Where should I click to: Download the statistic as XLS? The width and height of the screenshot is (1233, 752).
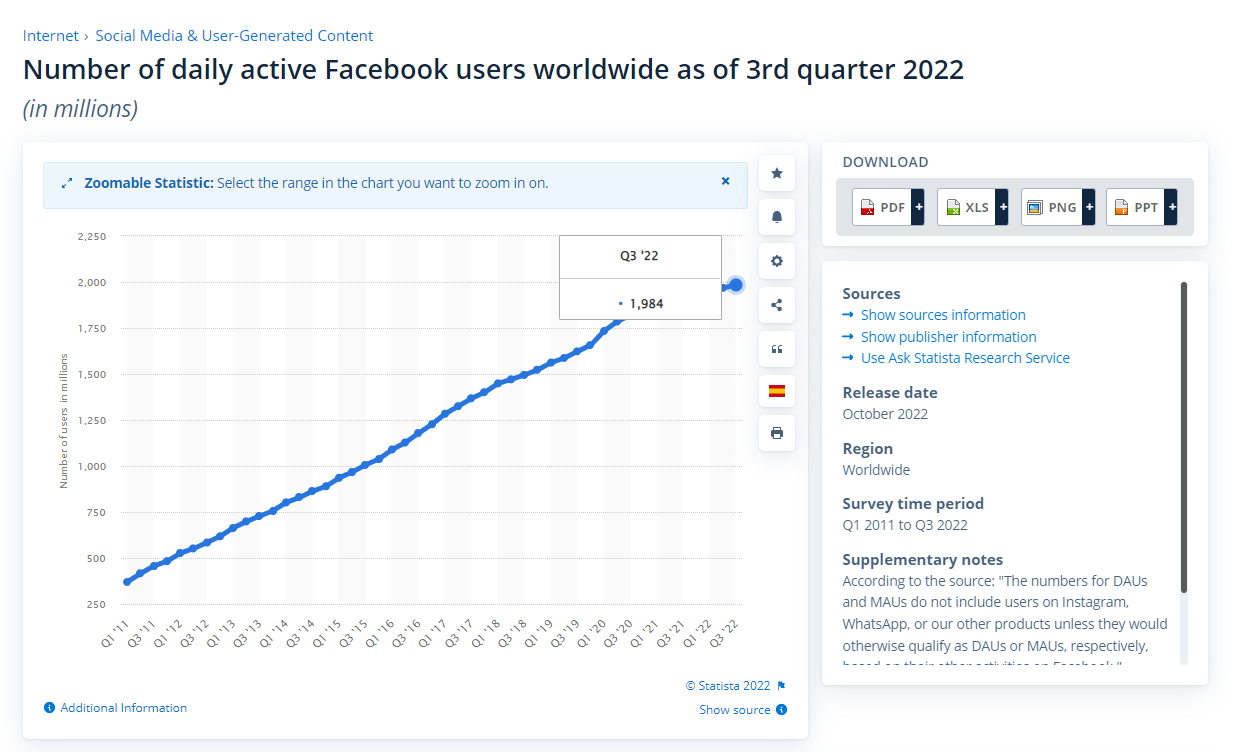coord(966,207)
